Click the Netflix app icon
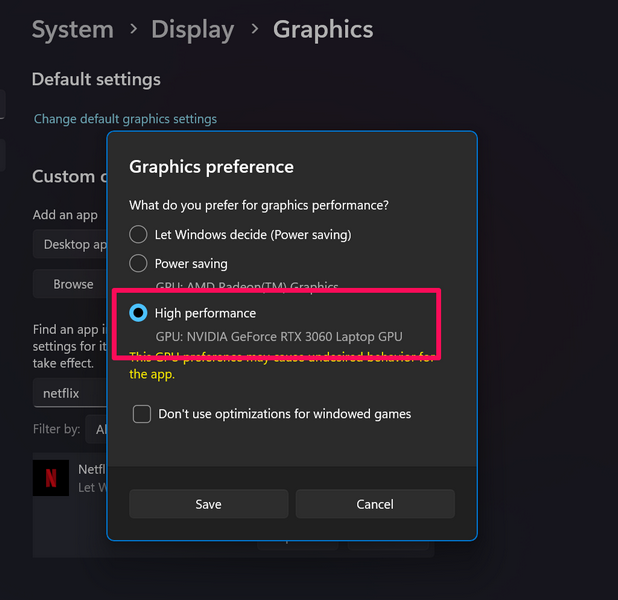This screenshot has width=618, height=600. [x=51, y=477]
